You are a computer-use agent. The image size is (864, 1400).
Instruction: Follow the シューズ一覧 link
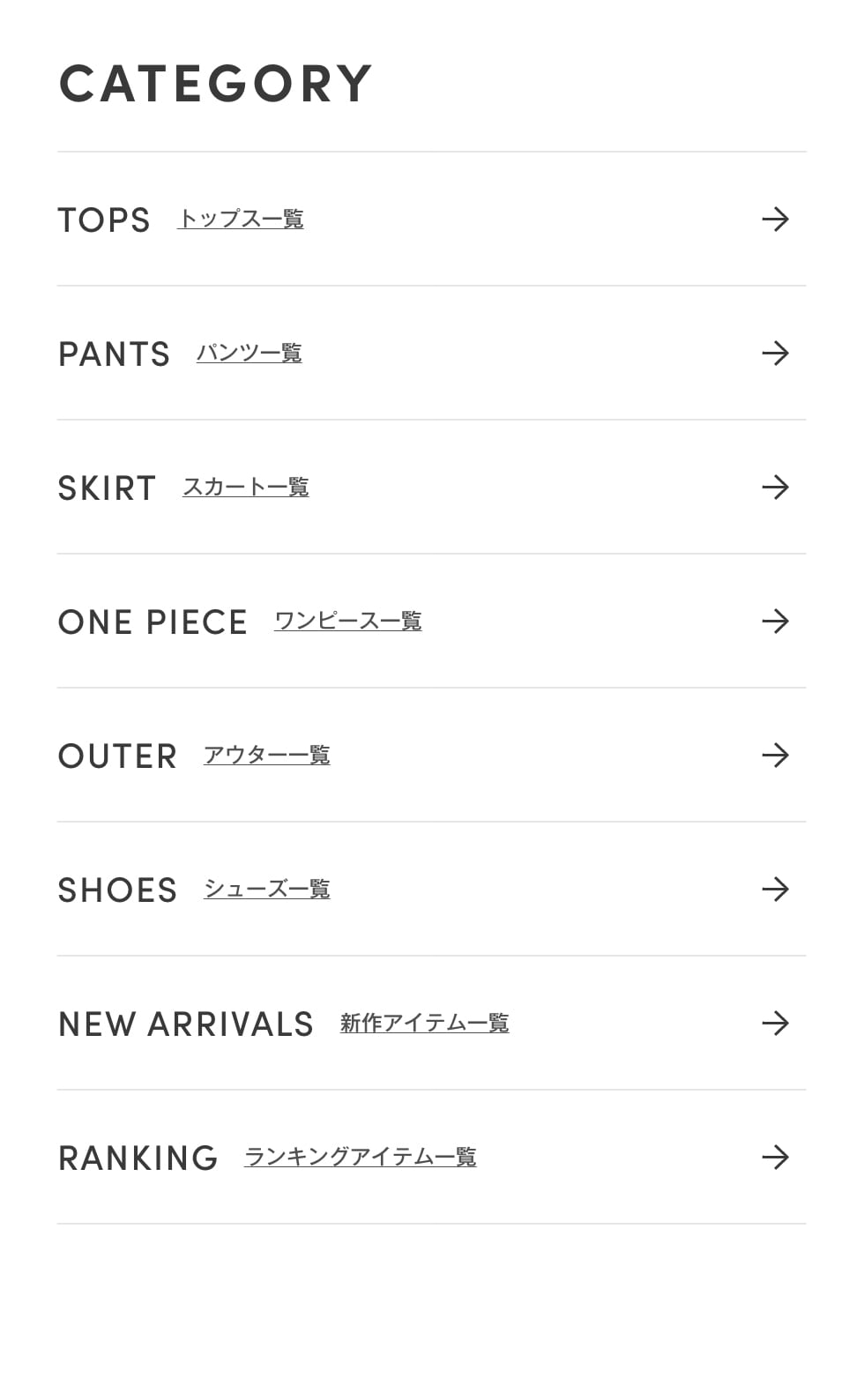(266, 890)
